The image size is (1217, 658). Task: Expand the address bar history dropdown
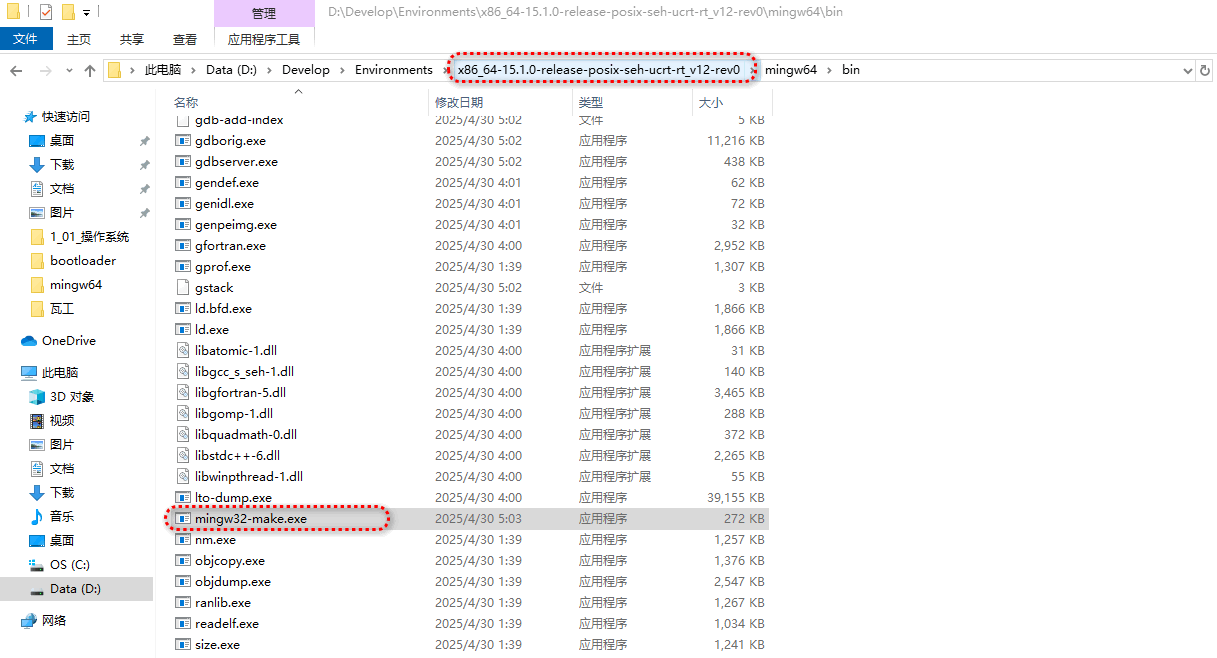[1188, 70]
